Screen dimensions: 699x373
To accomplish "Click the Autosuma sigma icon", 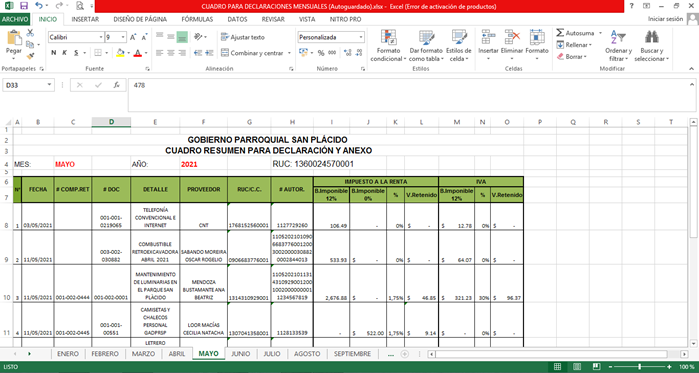I will (560, 33).
